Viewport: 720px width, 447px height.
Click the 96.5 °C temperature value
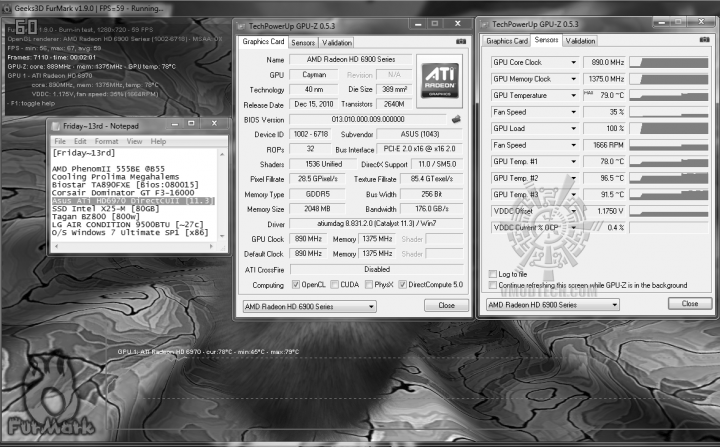(x=604, y=178)
